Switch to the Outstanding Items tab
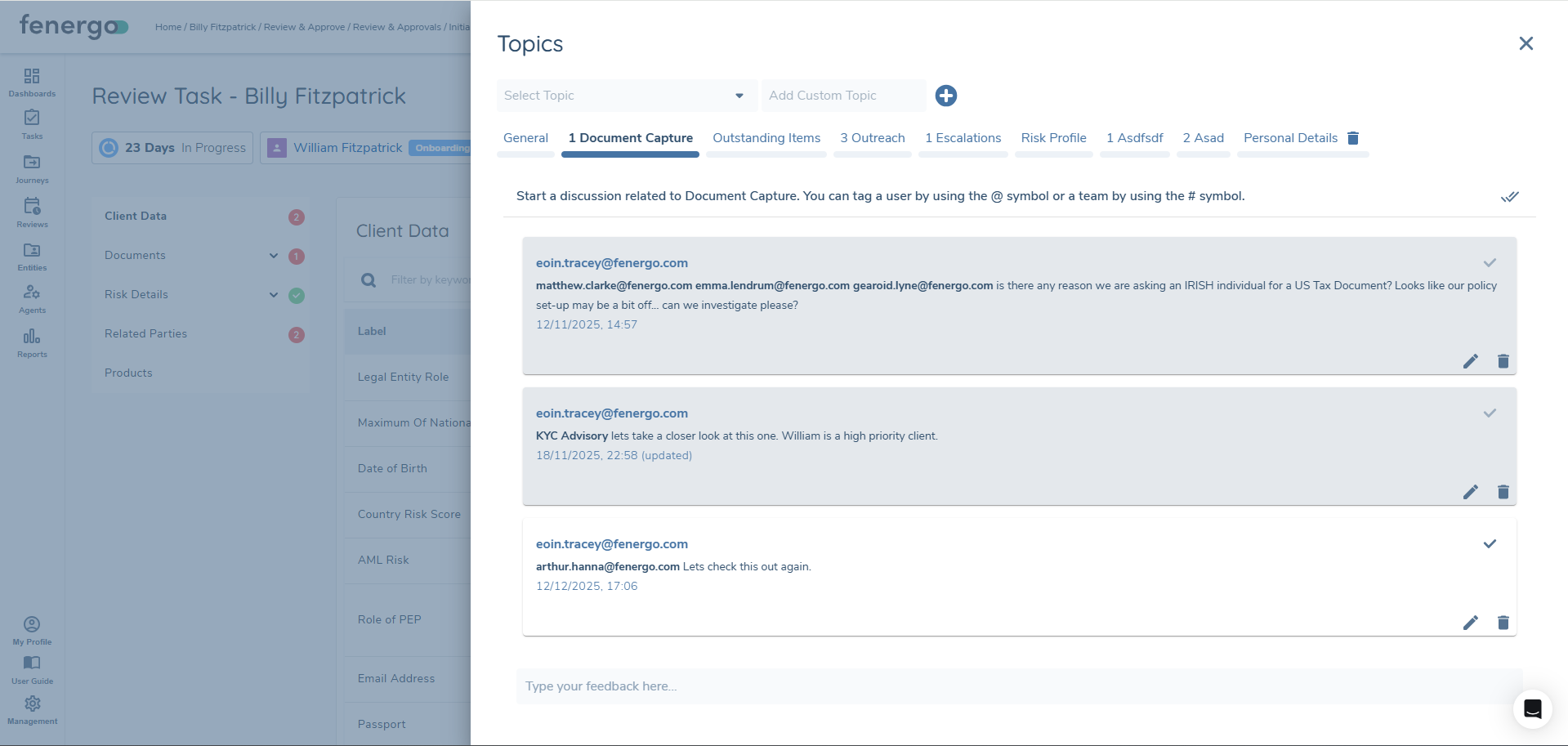This screenshot has height=746, width=1568. (766, 137)
